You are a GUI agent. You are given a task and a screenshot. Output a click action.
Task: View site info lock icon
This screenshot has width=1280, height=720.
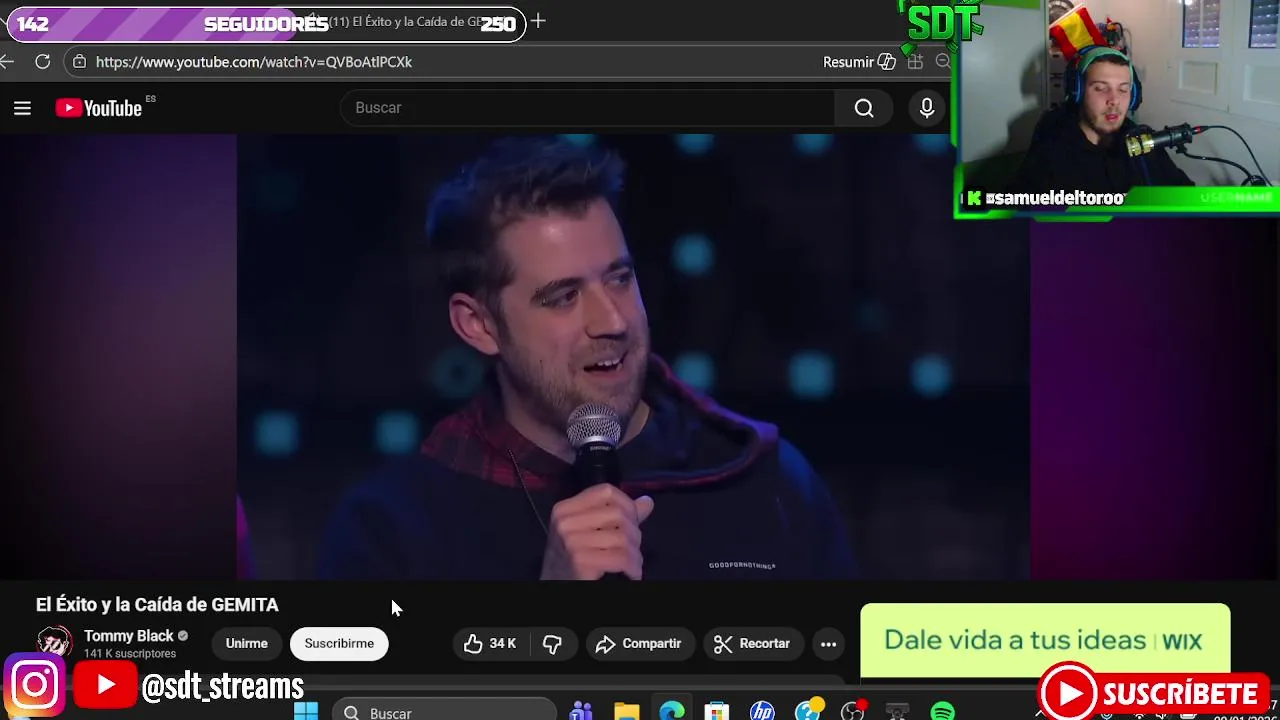[80, 62]
